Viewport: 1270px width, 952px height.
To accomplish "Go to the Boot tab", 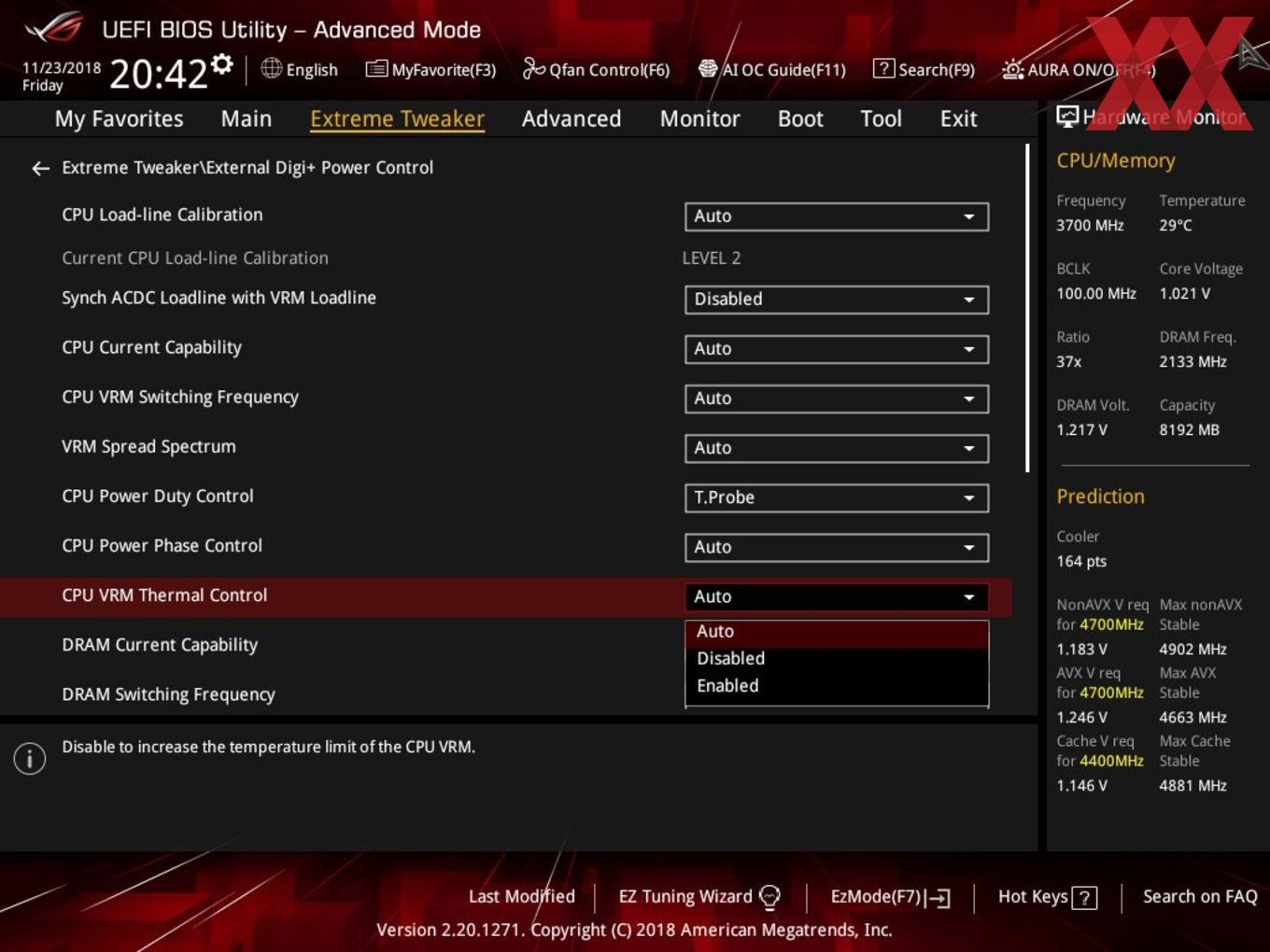I will (x=800, y=119).
